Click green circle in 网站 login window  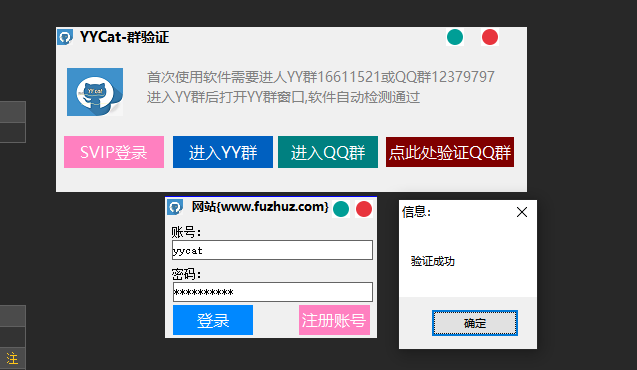[341, 209]
